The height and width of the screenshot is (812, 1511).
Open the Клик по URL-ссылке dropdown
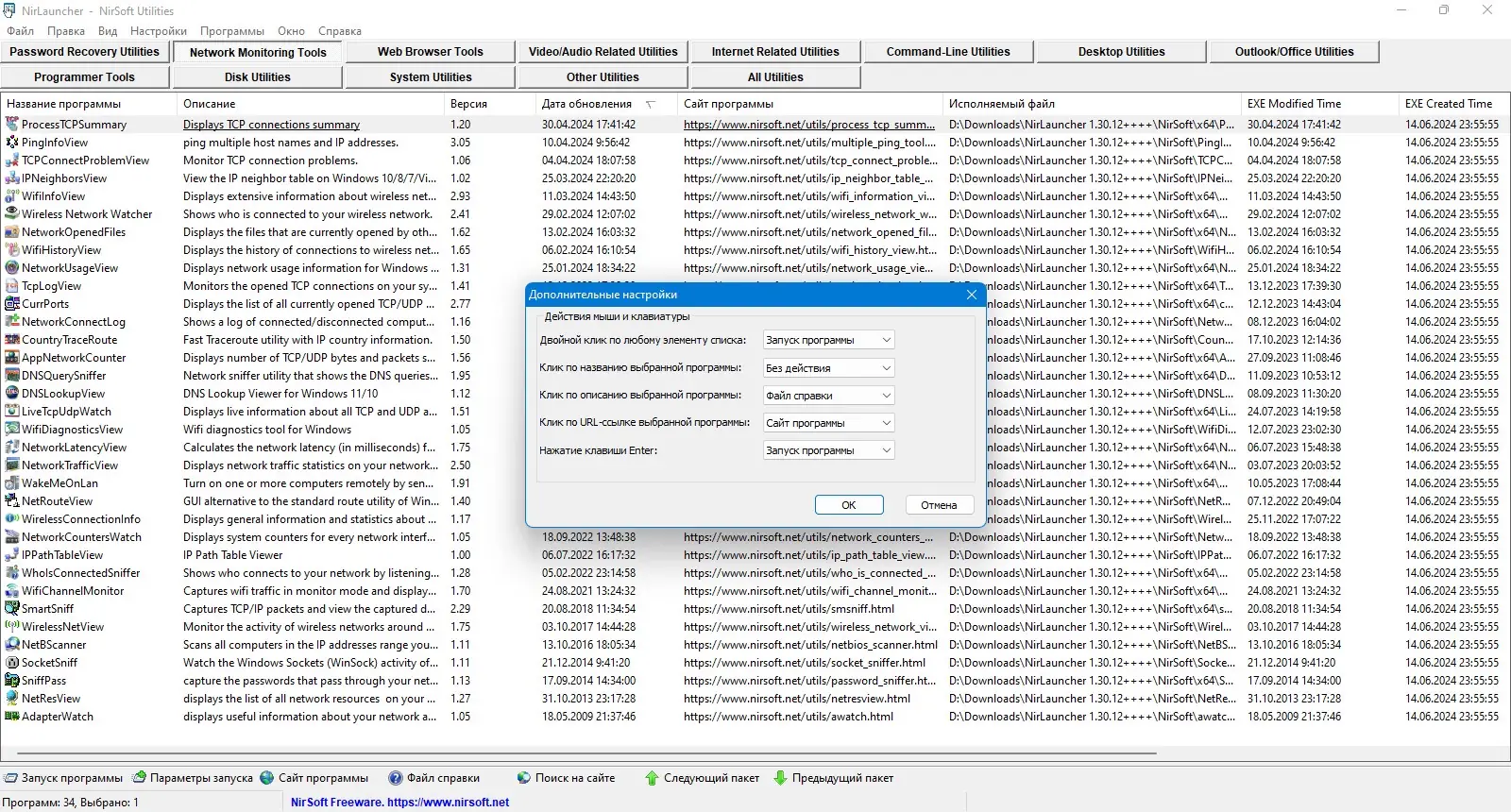pos(828,423)
